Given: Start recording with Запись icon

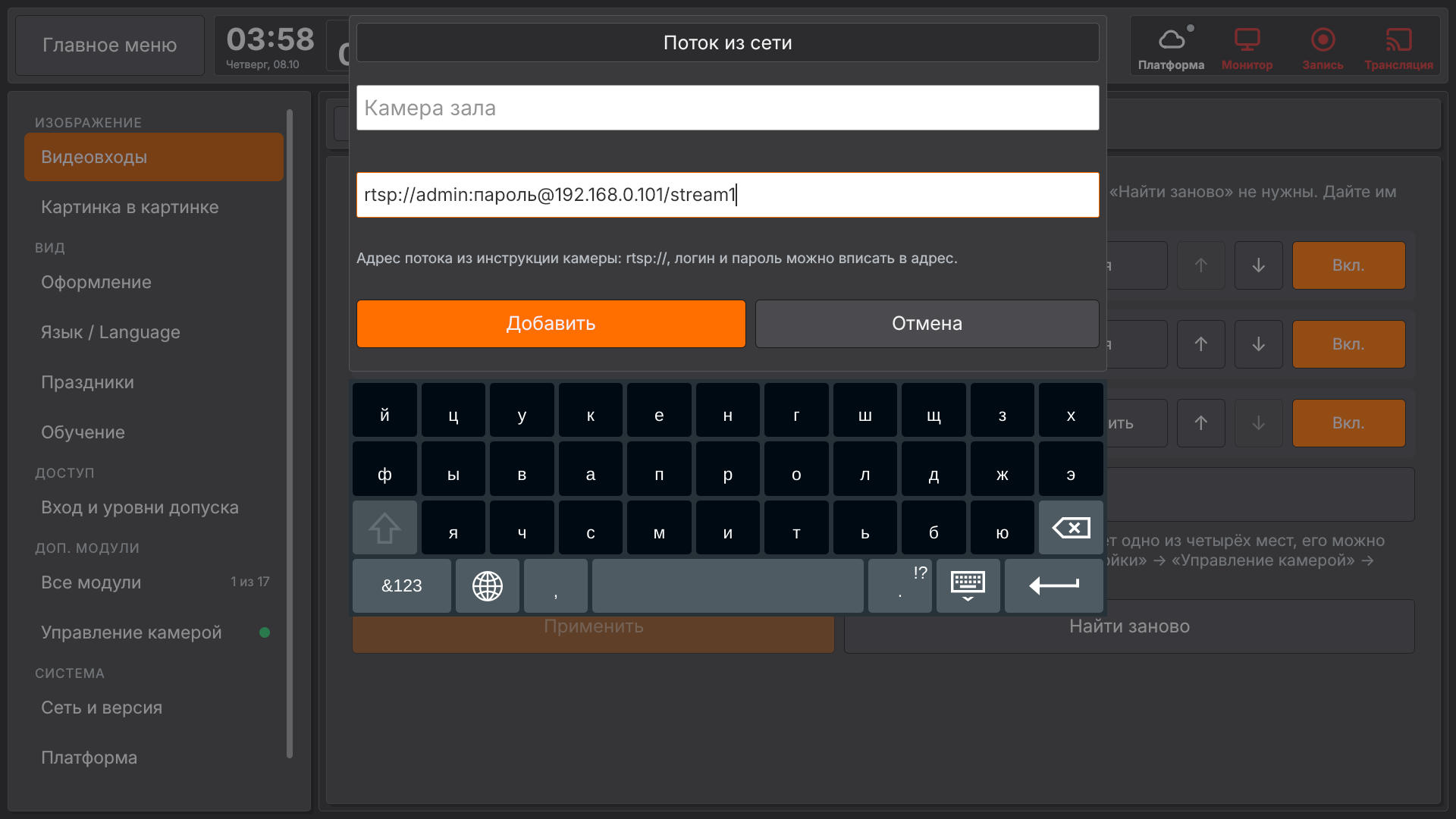Looking at the screenshot, I should (1323, 47).
